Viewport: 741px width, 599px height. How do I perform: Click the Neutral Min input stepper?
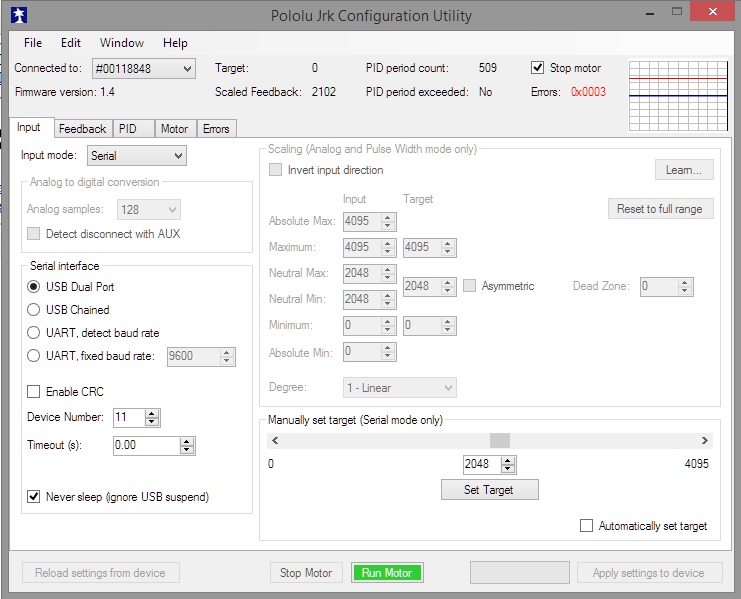pyautogui.click(x=388, y=299)
